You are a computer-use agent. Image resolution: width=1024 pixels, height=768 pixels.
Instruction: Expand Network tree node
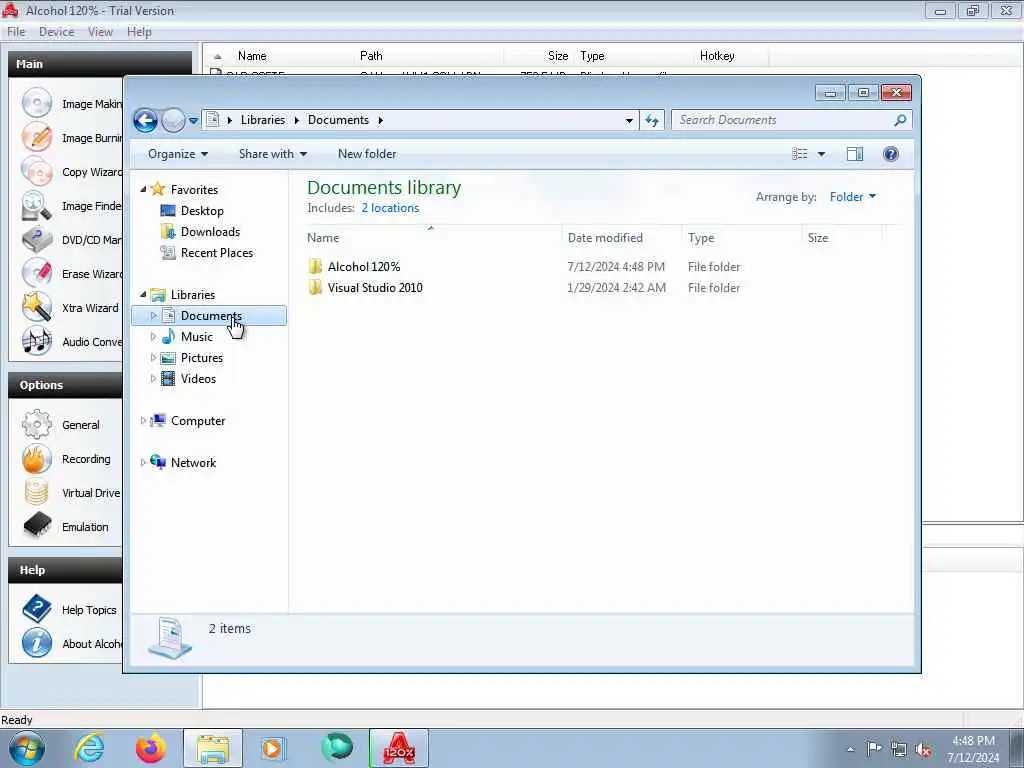(143, 462)
